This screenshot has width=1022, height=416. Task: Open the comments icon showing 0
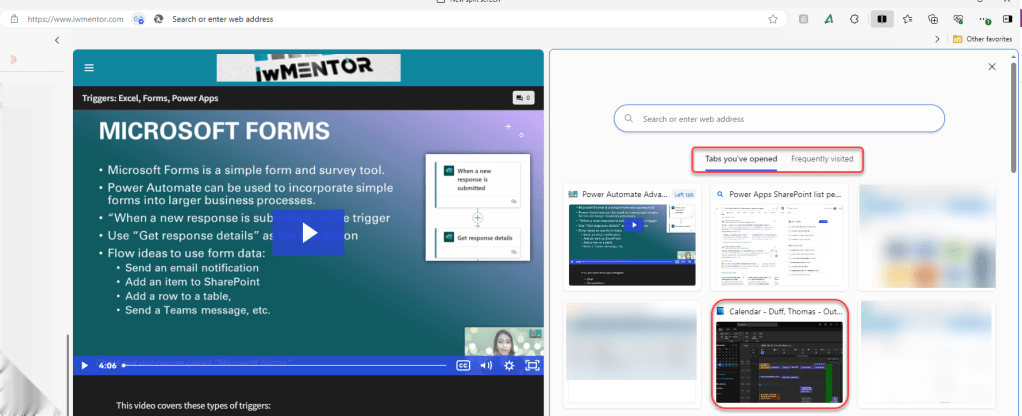coord(523,98)
